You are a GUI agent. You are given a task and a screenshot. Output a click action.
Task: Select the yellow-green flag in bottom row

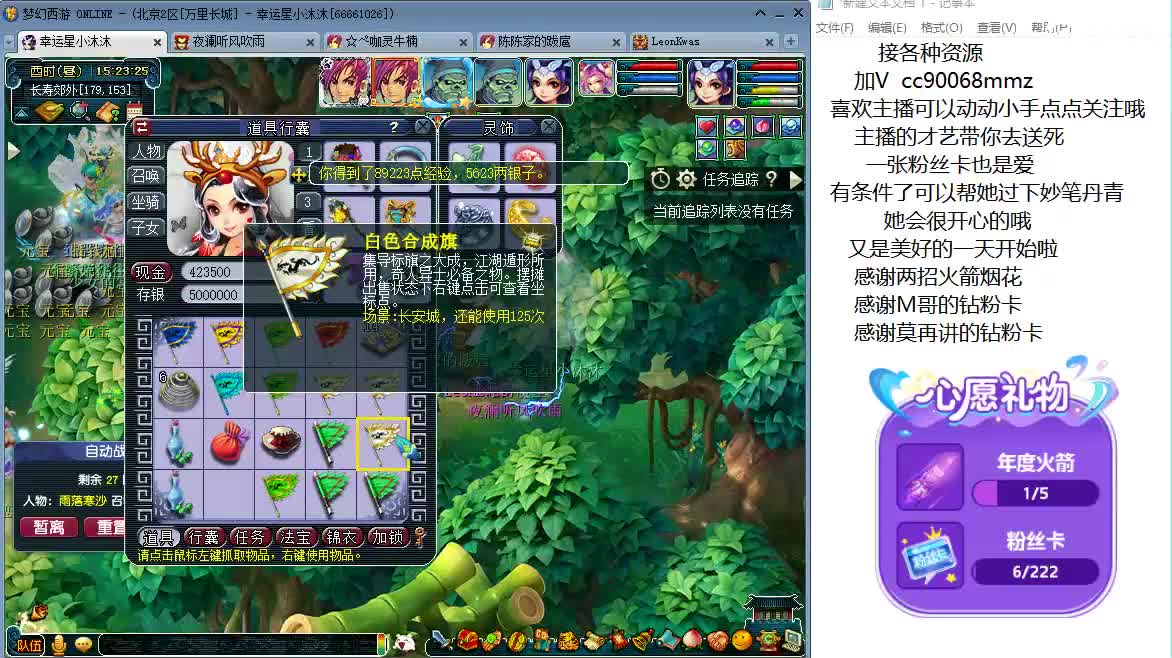click(280, 494)
